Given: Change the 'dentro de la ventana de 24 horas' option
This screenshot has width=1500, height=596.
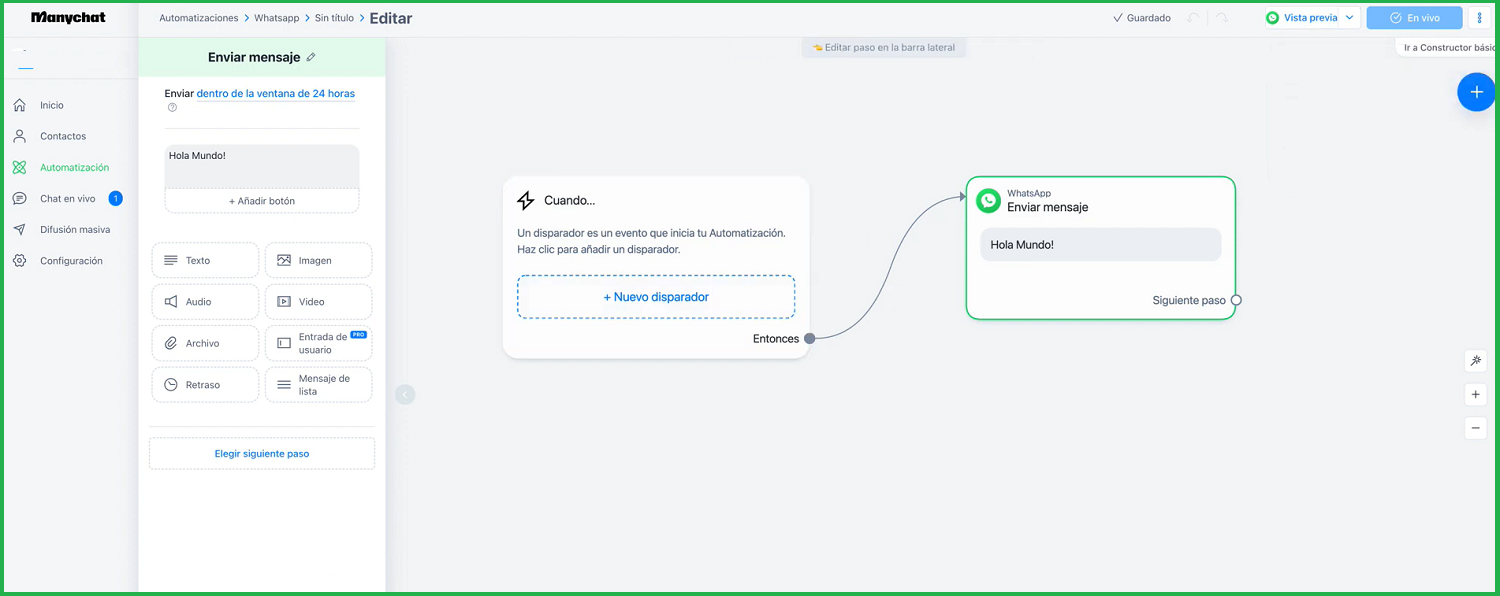Looking at the screenshot, I should click(x=276, y=94).
